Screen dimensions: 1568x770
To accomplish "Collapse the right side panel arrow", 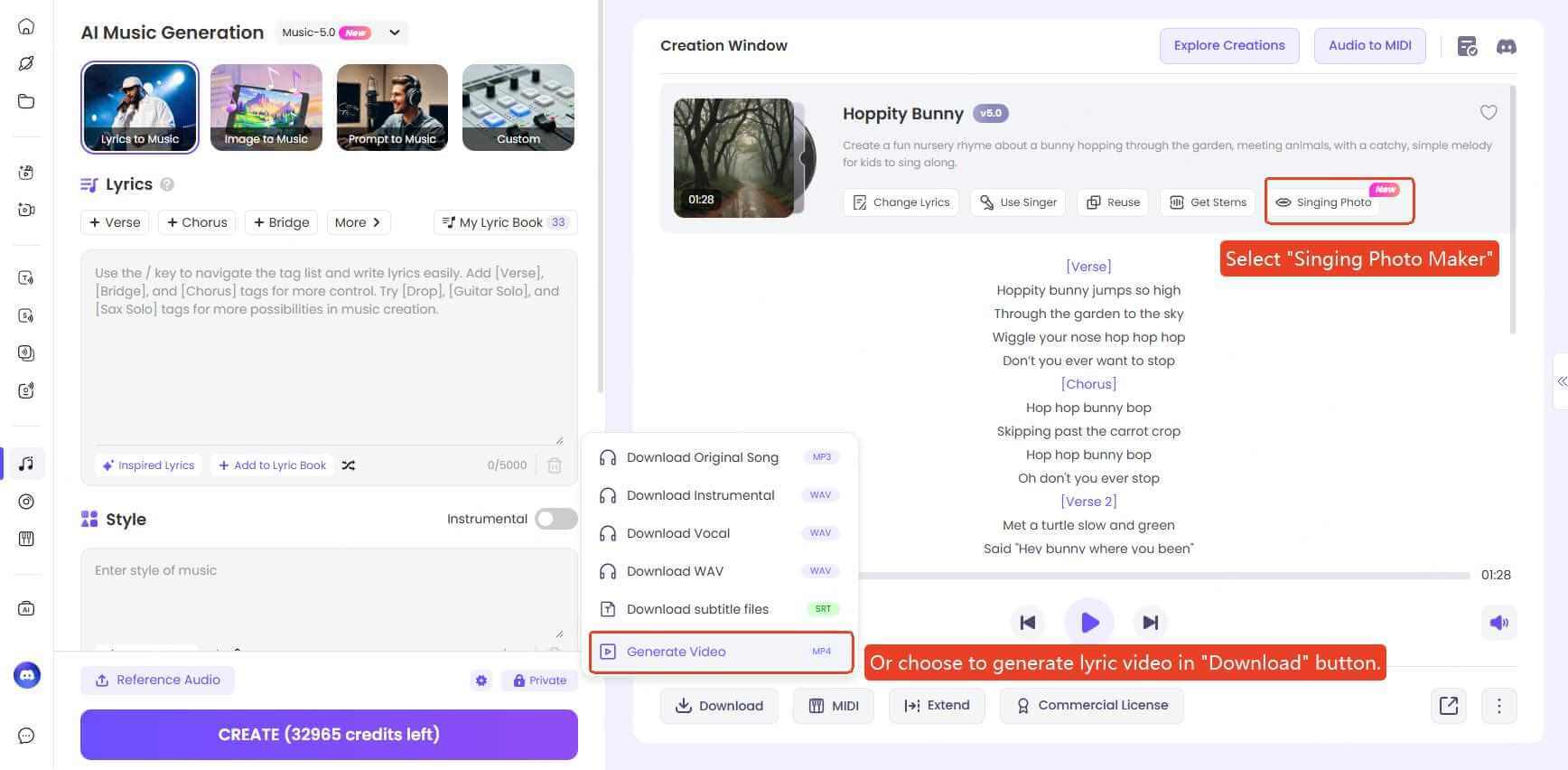I will 1561,381.
